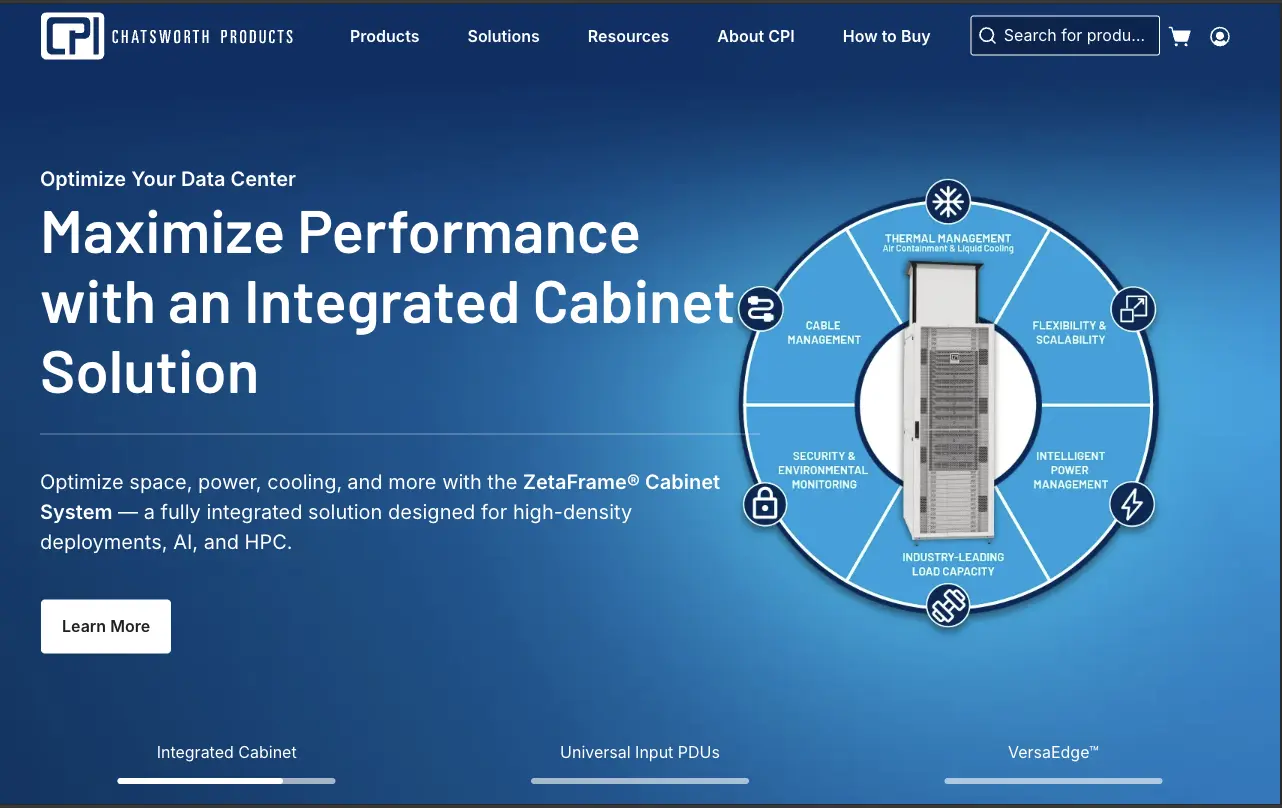Switch to the VersaEdge slide

(1053, 752)
